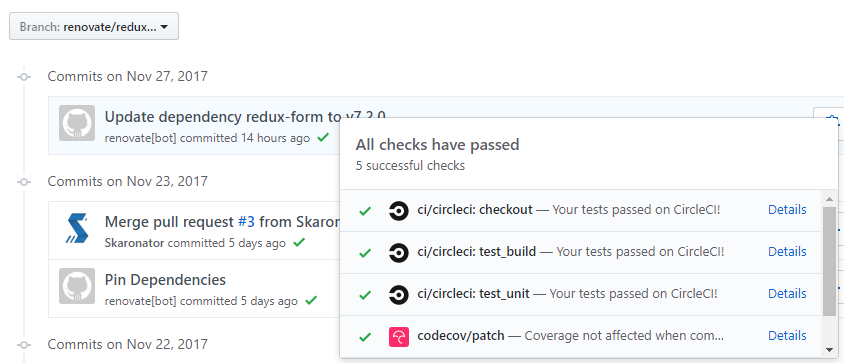The image size is (844, 363).
Task: Click the CircleCI logo for test_build check
Action: pos(399,253)
